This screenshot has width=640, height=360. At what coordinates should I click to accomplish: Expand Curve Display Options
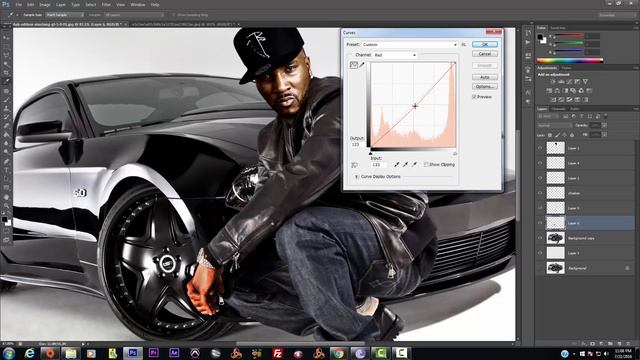pyautogui.click(x=356, y=177)
